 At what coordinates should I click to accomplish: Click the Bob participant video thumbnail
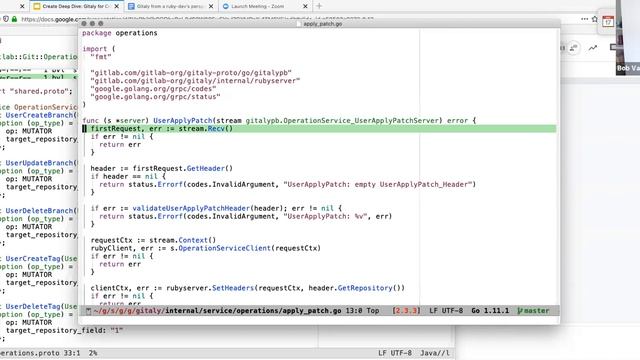tap(628, 38)
